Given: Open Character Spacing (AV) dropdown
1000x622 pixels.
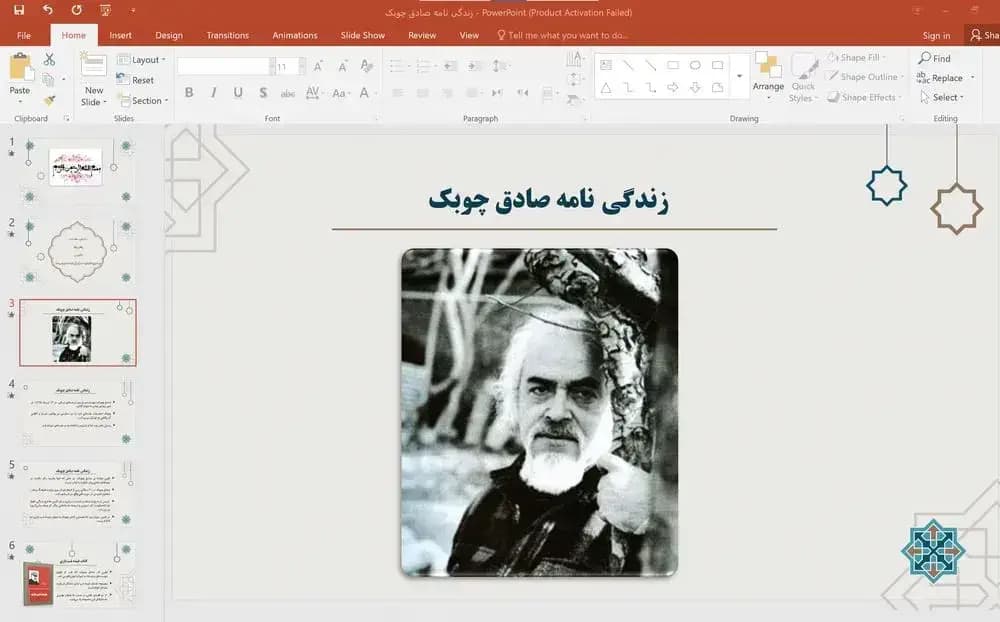Looking at the screenshot, I should (x=313, y=93).
